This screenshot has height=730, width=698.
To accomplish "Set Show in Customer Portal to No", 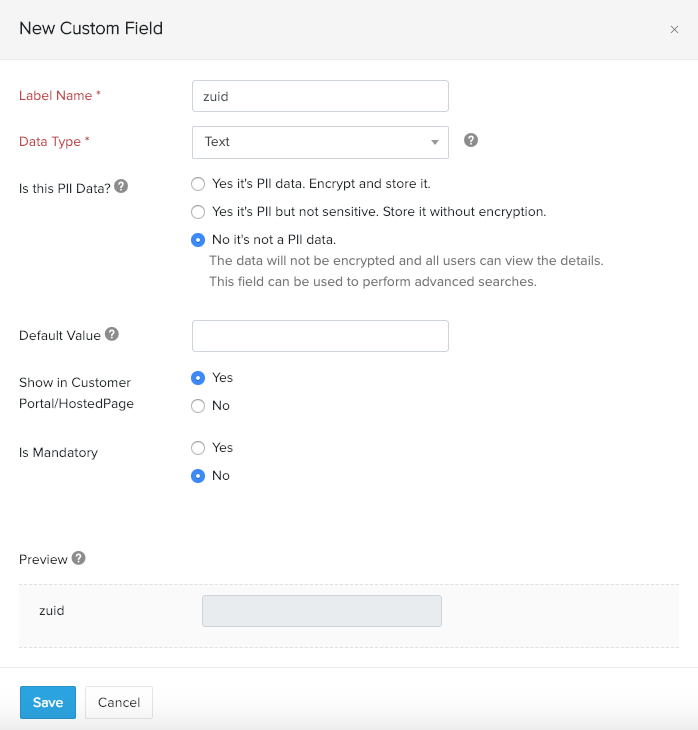I will pos(198,406).
